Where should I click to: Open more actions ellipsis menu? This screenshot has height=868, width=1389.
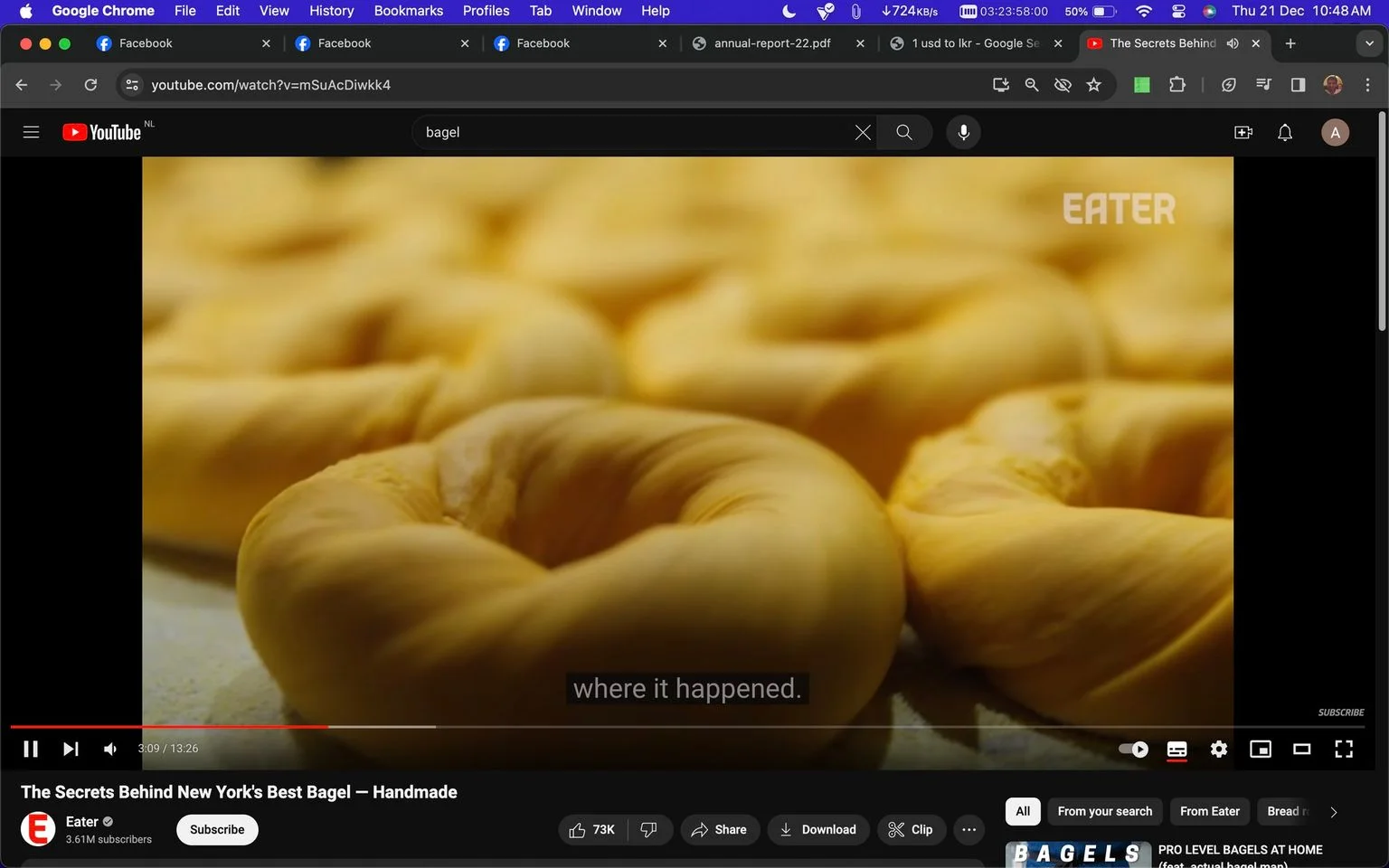coord(969,829)
